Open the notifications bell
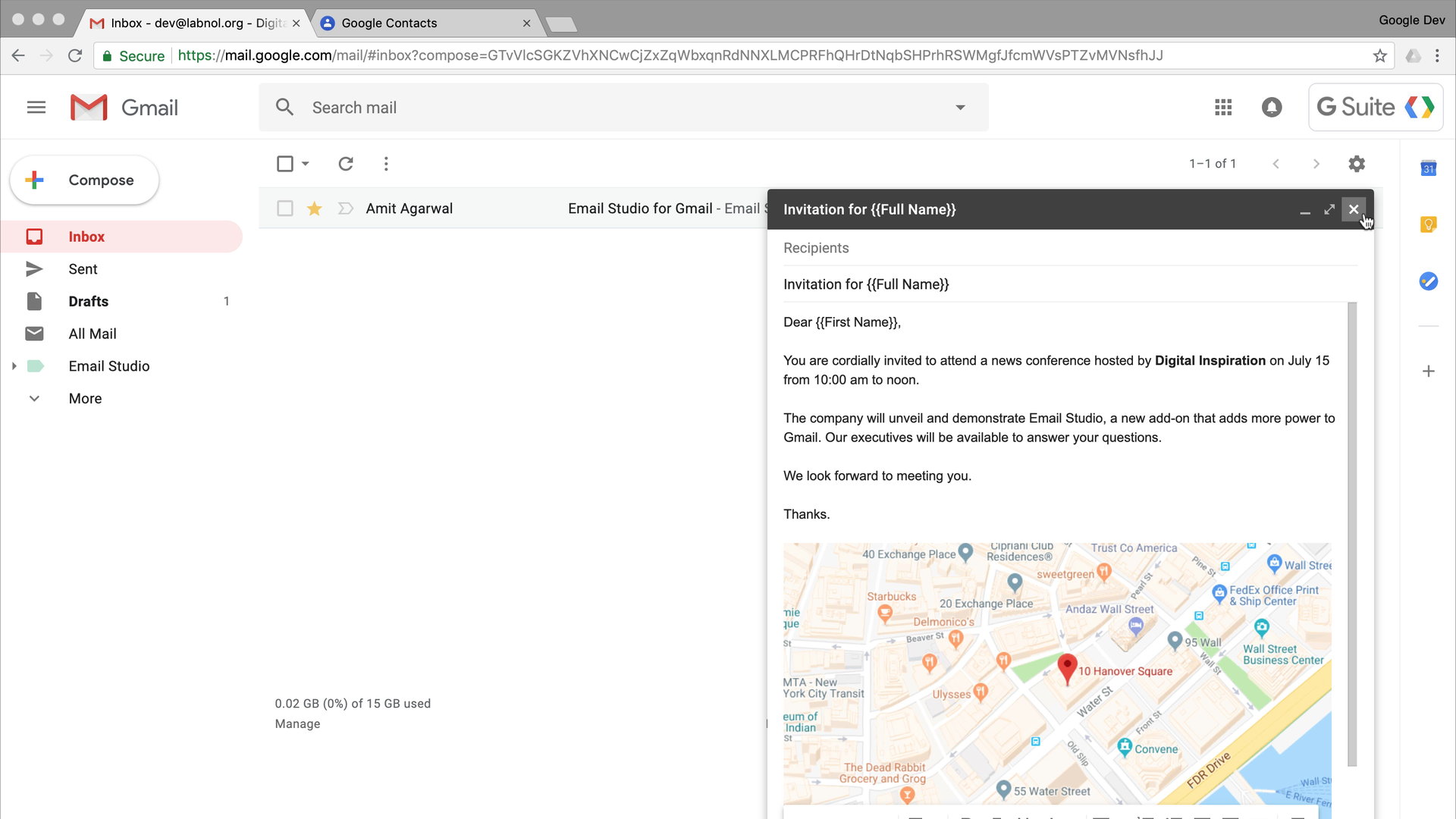Image resolution: width=1456 pixels, height=819 pixels. 1272,107
